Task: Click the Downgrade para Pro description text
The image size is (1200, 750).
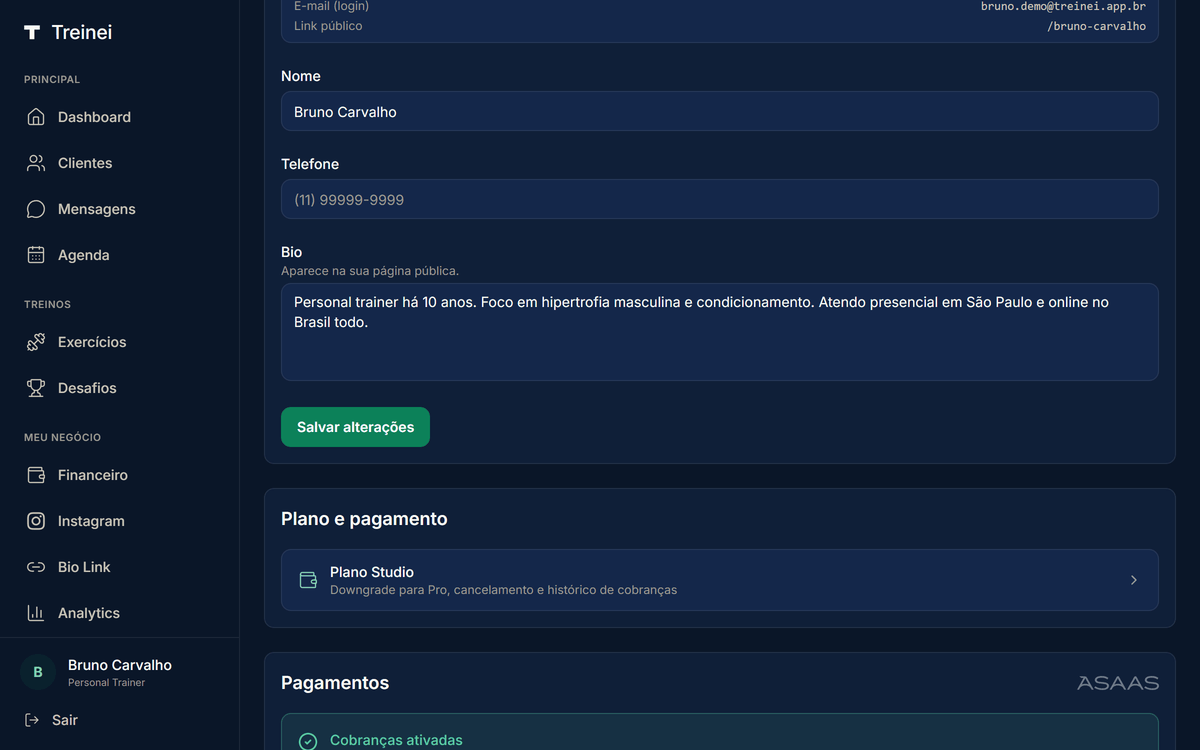Action: coord(503,590)
